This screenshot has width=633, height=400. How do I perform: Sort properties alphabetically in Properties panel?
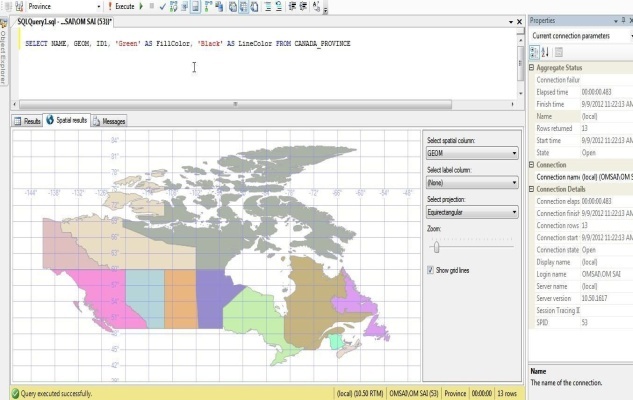545,52
